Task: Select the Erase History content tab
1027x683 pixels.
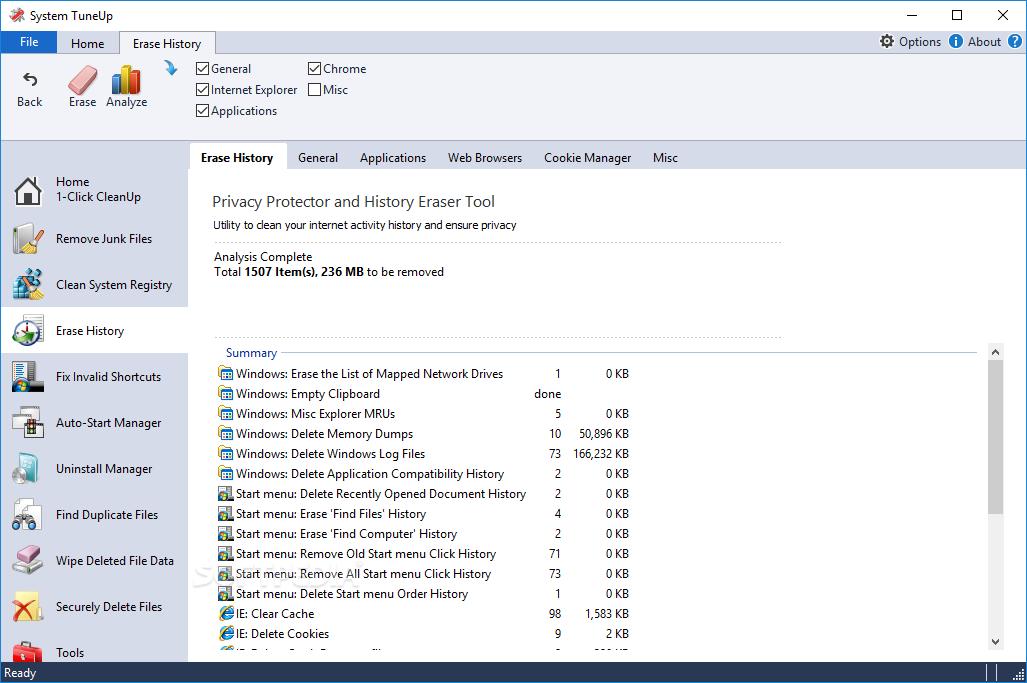Action: (237, 158)
